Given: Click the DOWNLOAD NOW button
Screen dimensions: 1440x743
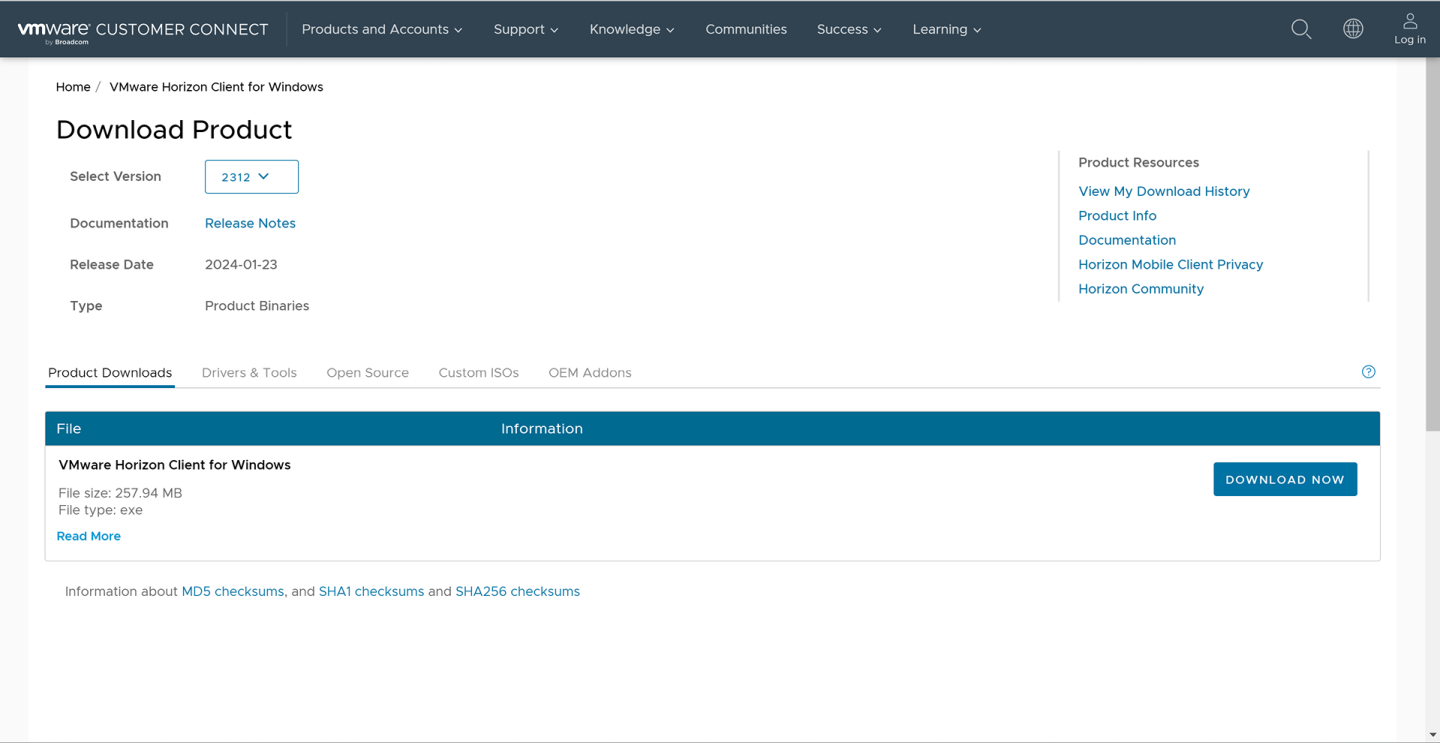Looking at the screenshot, I should click(1284, 479).
